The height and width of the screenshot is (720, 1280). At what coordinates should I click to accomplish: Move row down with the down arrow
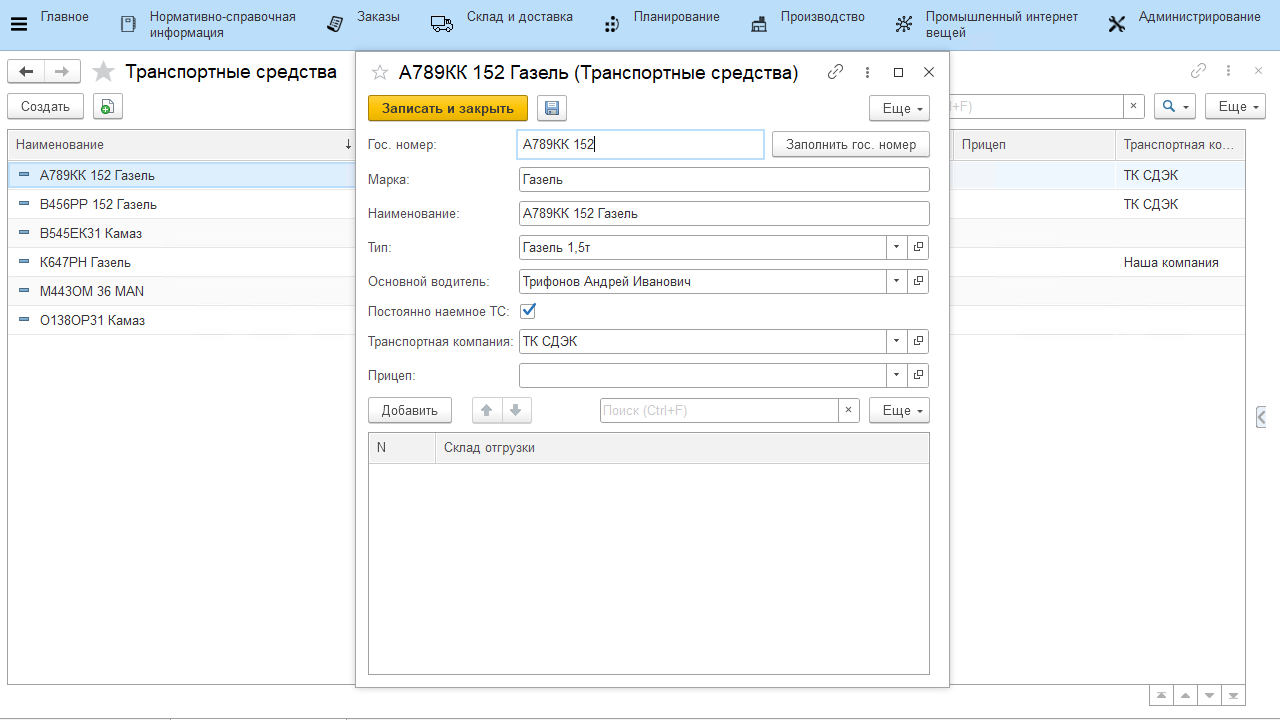516,410
